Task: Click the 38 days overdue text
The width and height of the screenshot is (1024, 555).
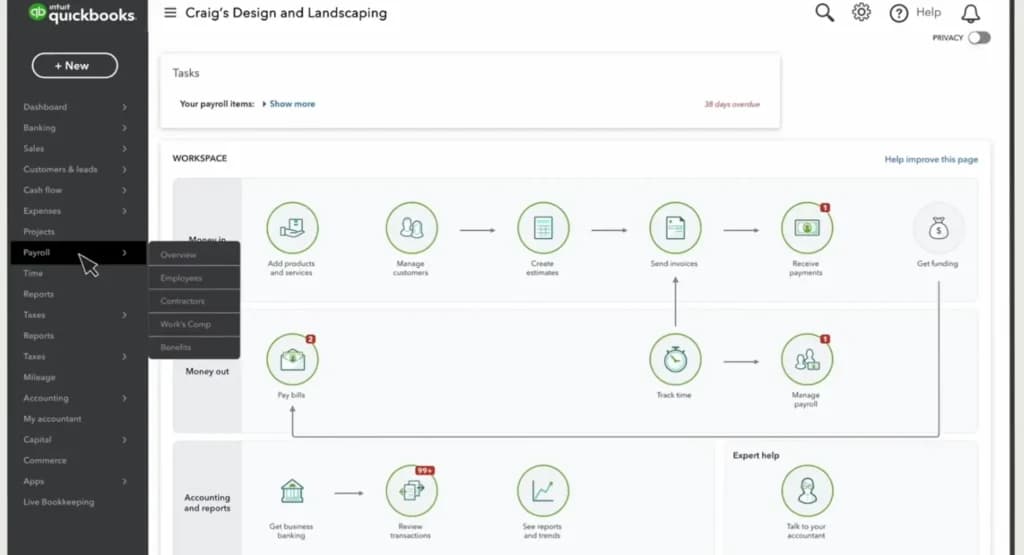Action: 732,104
